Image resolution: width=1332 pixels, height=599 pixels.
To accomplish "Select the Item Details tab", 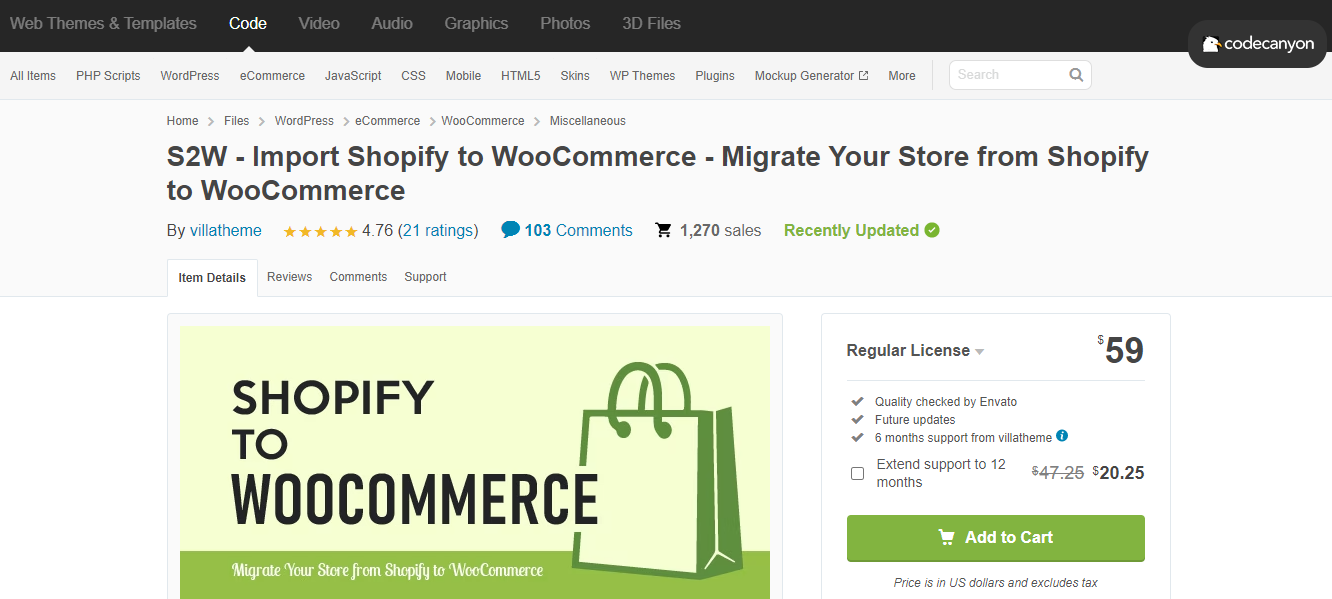I will [x=212, y=278].
